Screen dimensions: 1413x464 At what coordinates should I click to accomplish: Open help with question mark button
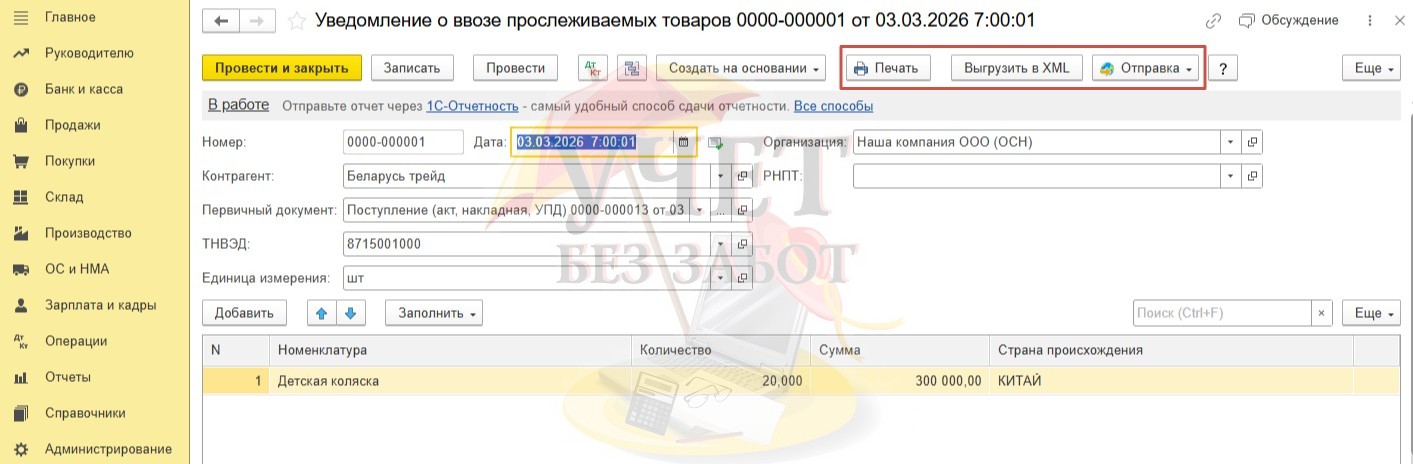click(1223, 68)
